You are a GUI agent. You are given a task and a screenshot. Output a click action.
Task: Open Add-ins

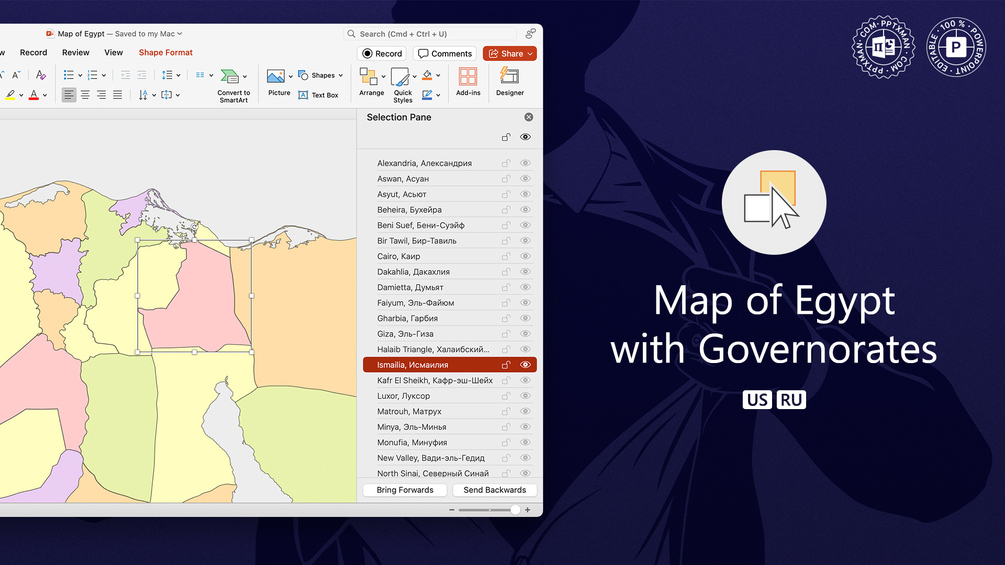468,82
